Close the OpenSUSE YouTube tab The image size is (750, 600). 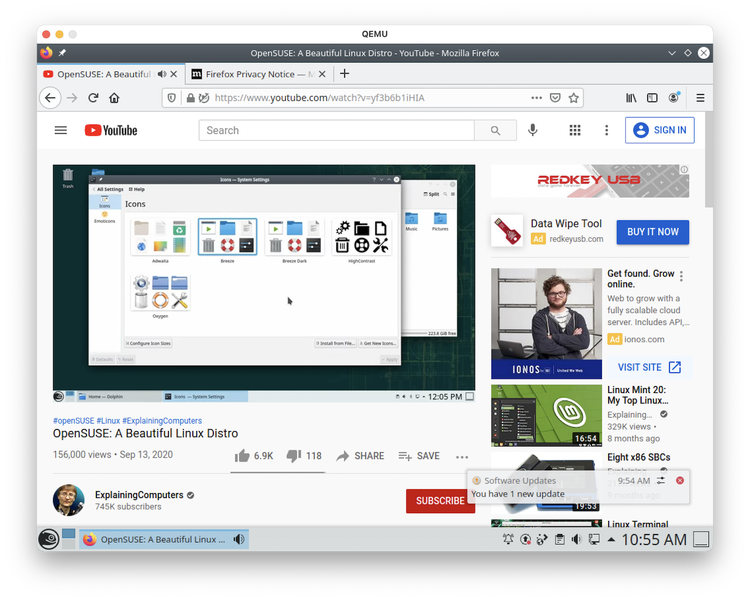(x=174, y=74)
